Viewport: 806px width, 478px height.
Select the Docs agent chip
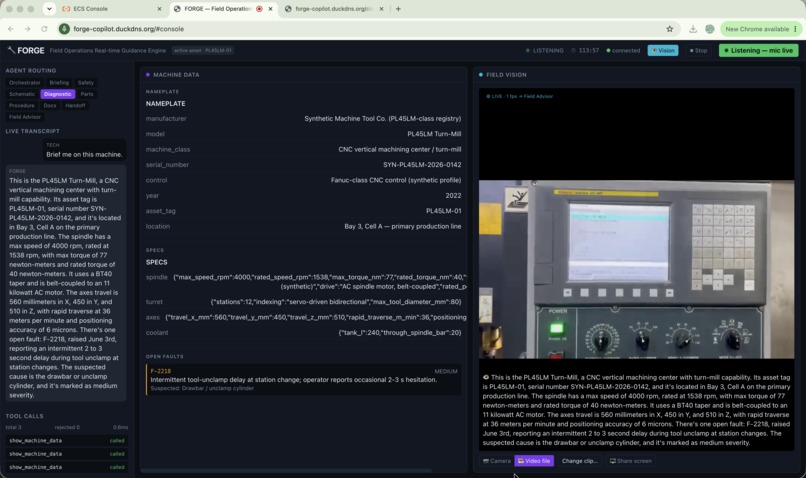pyautogui.click(x=50, y=105)
